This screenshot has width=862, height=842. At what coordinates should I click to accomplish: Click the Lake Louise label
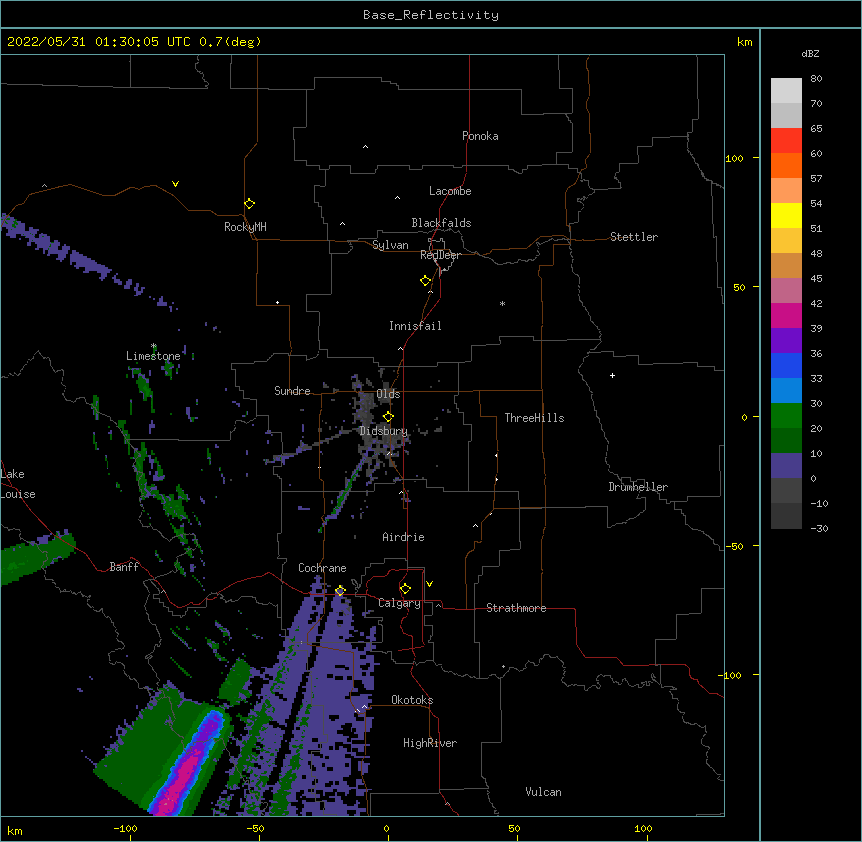click(18, 484)
